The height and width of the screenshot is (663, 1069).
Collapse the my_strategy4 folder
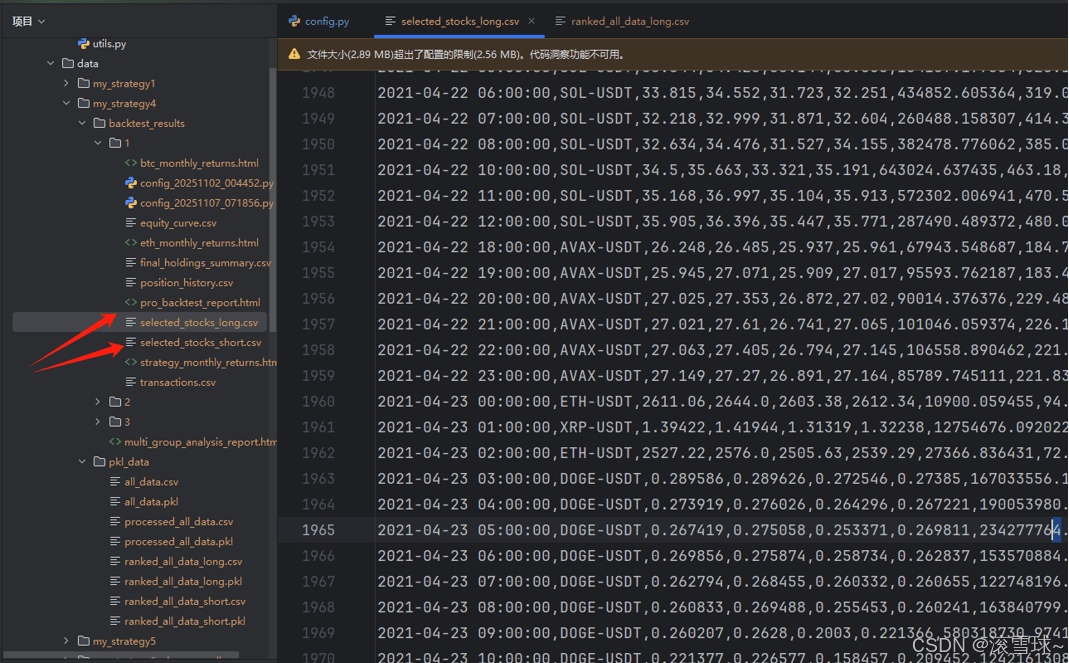(66, 103)
